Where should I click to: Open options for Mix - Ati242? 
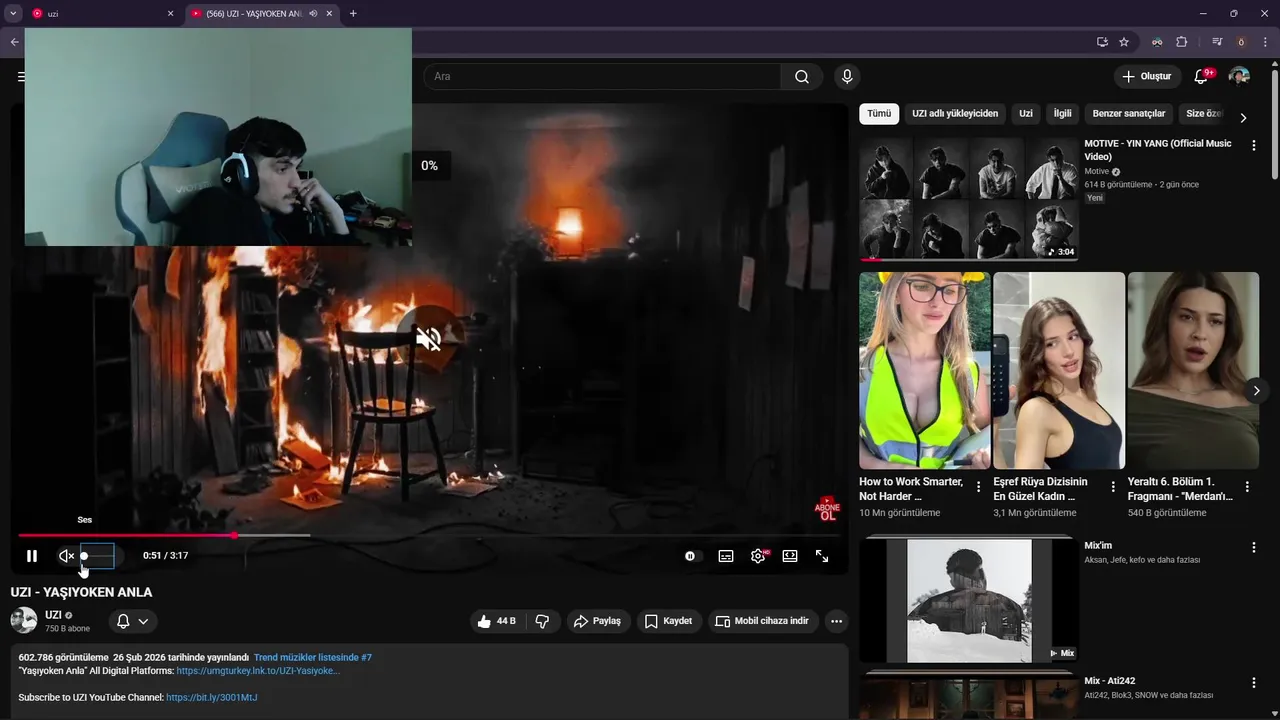(x=1254, y=683)
